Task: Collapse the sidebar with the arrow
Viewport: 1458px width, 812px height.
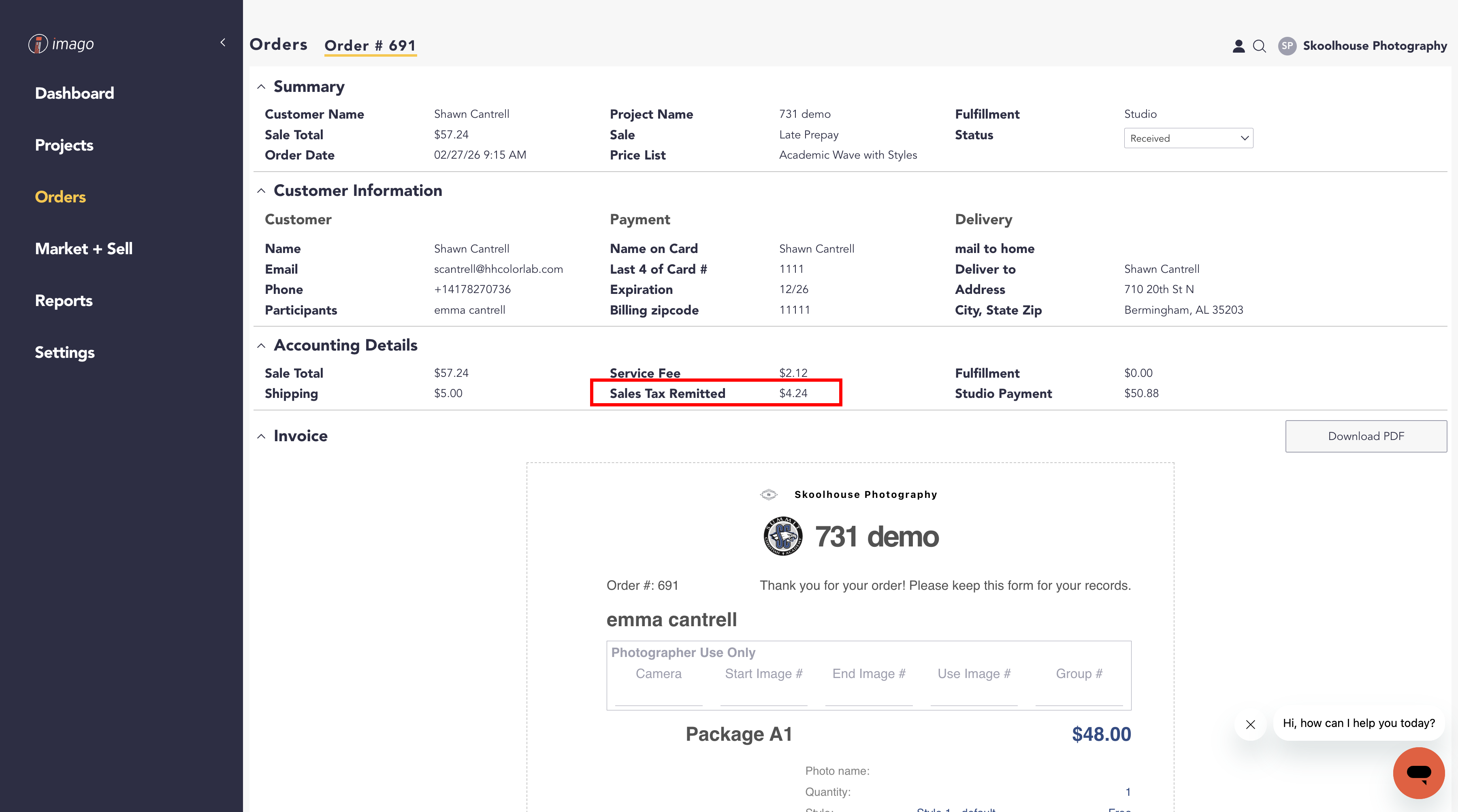Action: coord(223,43)
